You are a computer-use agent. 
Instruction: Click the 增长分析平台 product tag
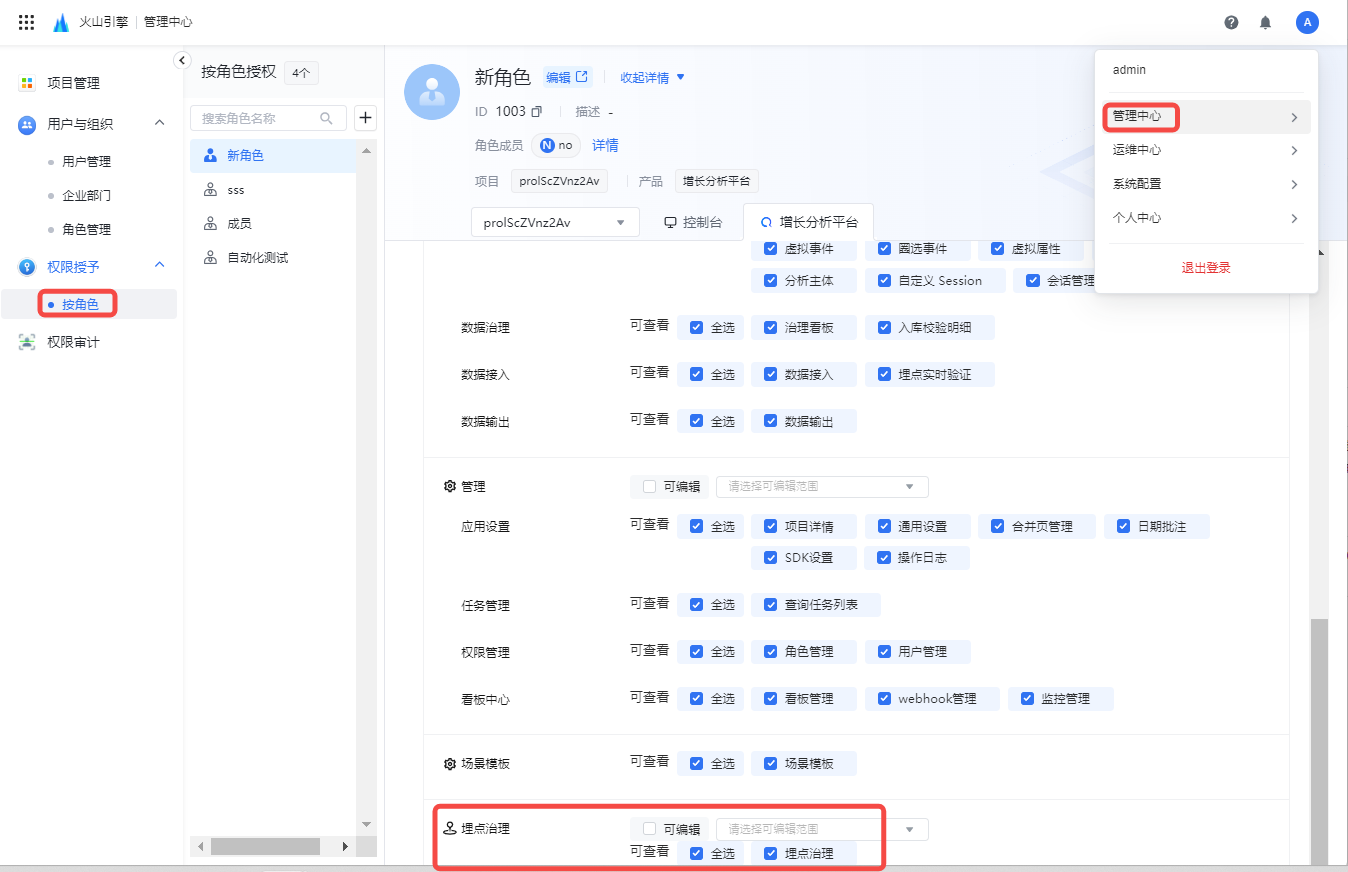pyautogui.click(x=717, y=181)
